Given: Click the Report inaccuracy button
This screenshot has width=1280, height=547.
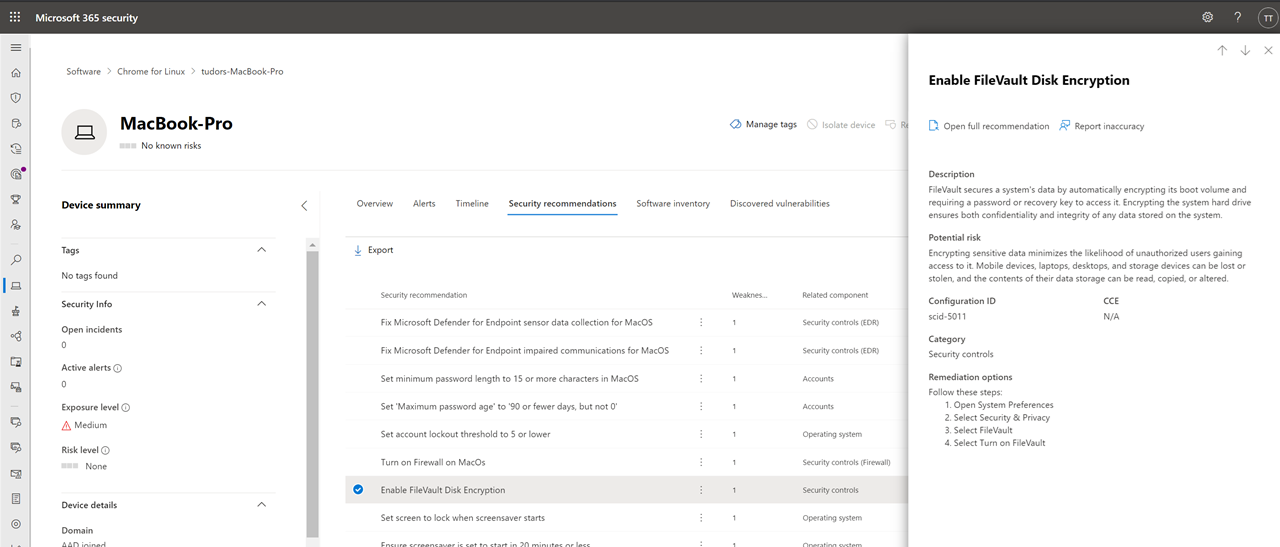Looking at the screenshot, I should click(1101, 126).
